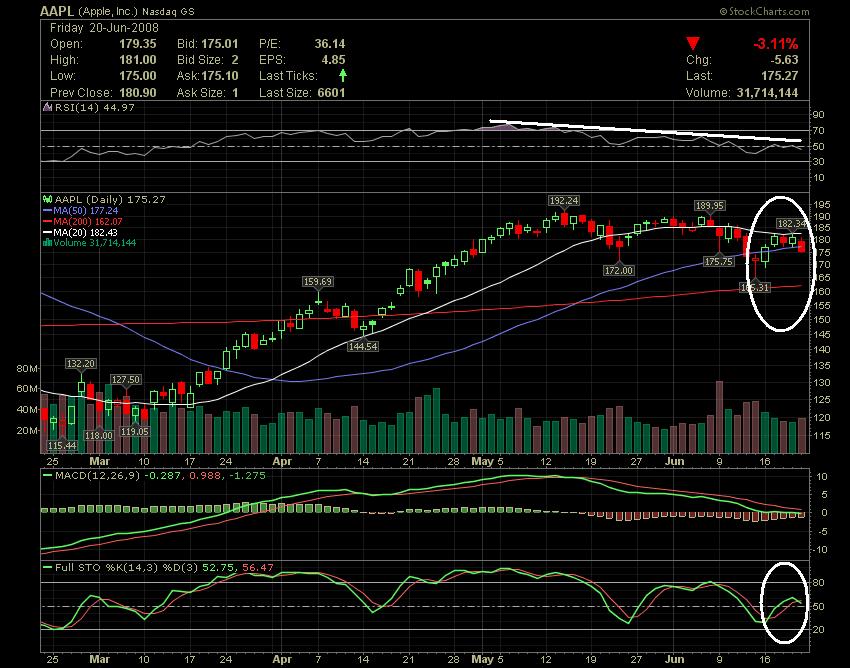
Task: Click the Ask value 175.10
Action: click(x=220, y=76)
